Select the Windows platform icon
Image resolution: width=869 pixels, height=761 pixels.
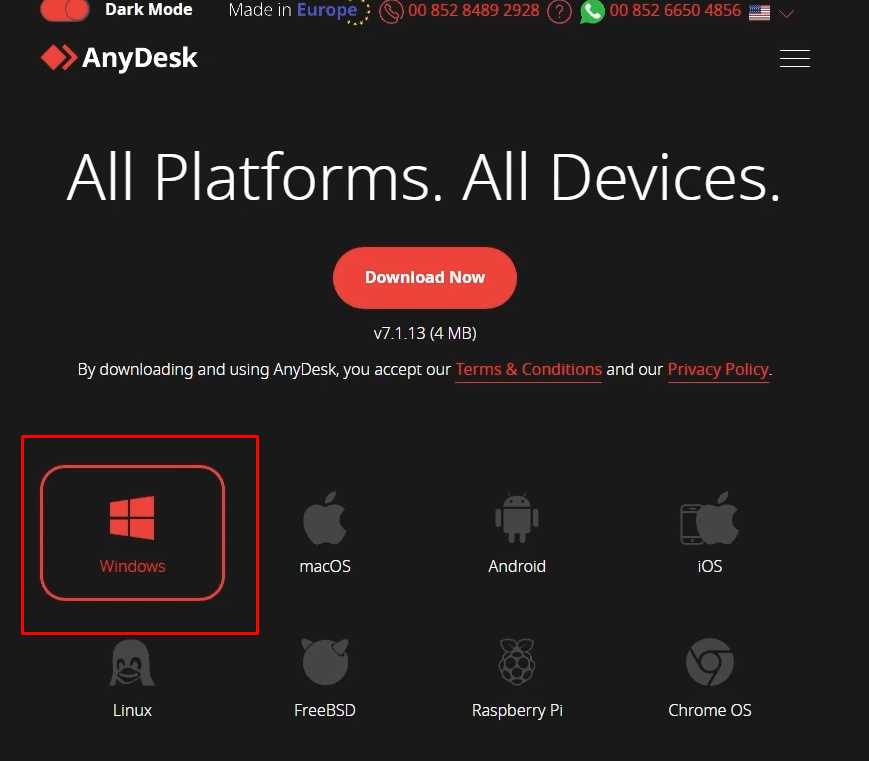pos(132,518)
